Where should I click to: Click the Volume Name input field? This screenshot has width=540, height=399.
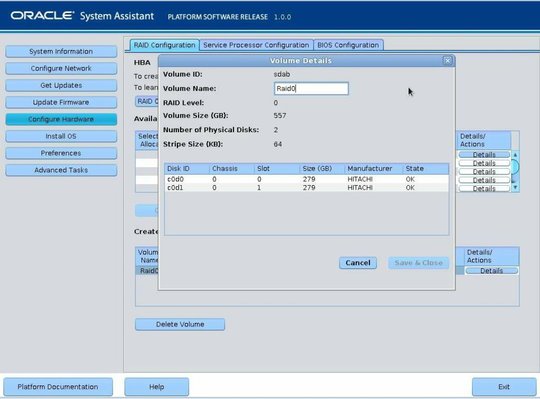[311, 88]
